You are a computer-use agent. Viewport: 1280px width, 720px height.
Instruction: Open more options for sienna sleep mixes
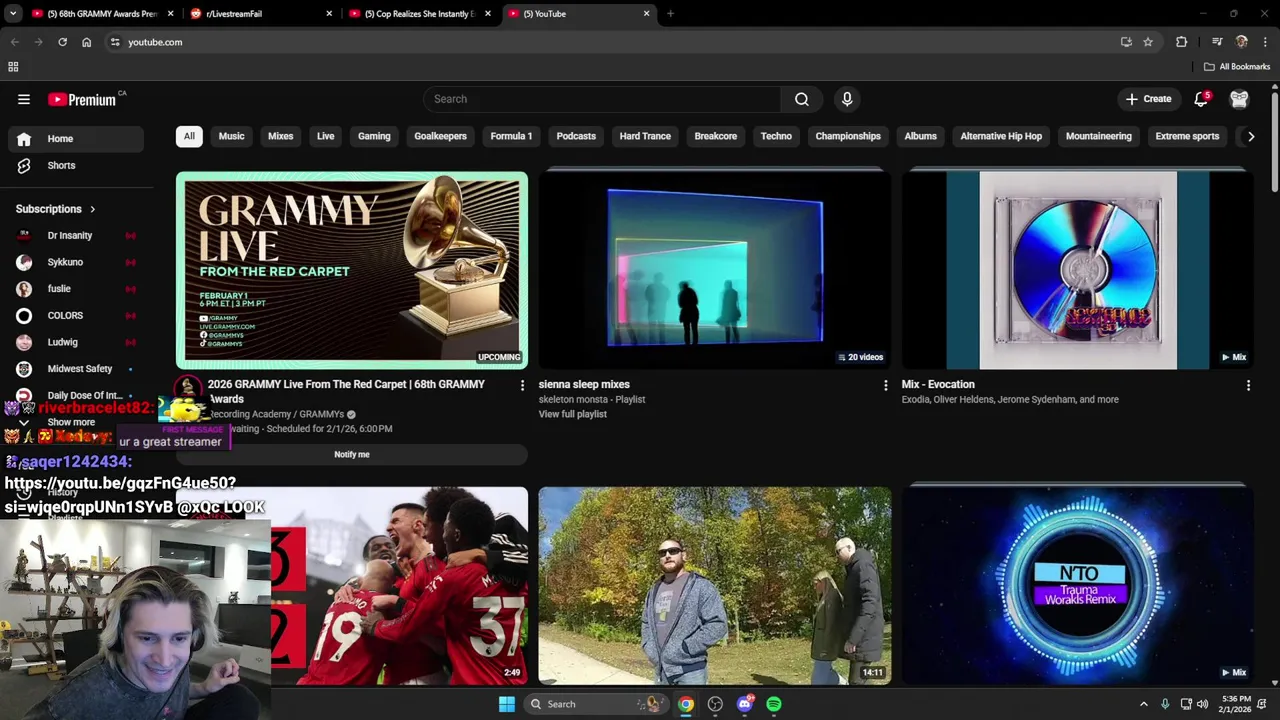point(885,385)
